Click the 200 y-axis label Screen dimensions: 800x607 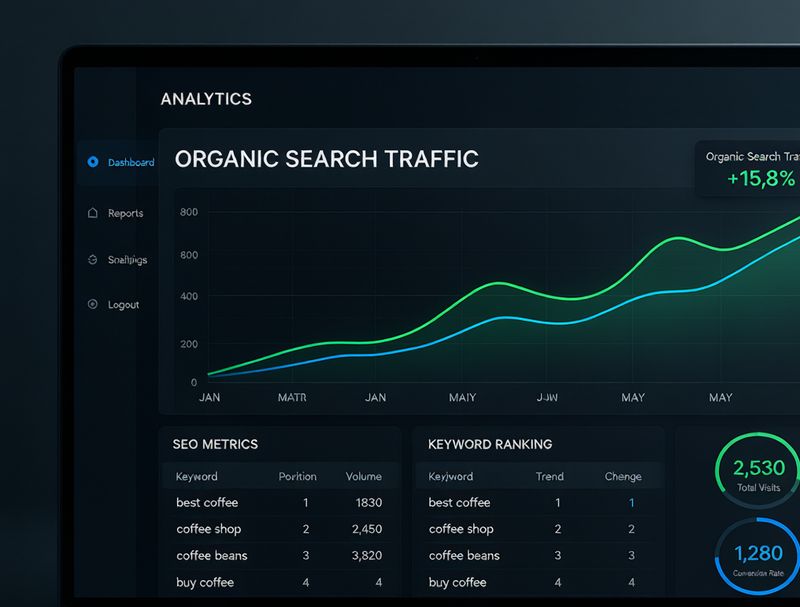[x=189, y=344]
